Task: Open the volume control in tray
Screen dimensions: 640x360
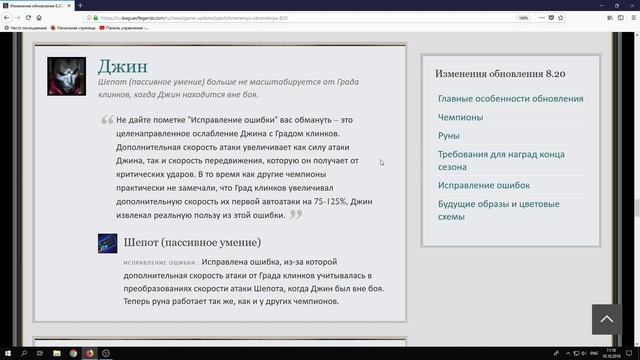Action: pyautogui.click(x=584, y=353)
